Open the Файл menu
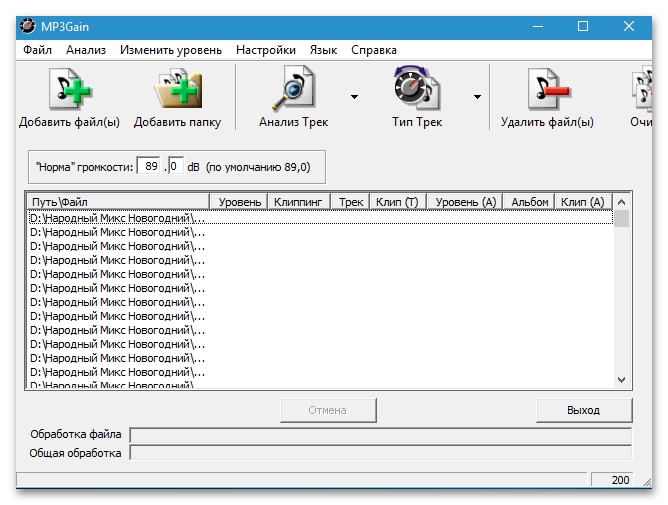The image size is (668, 505). click(37, 50)
